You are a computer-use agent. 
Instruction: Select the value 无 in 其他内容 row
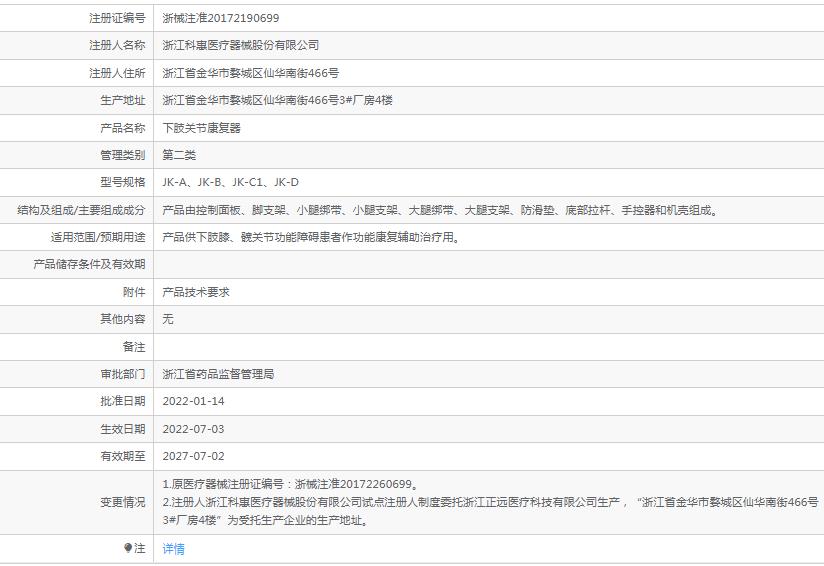168,319
